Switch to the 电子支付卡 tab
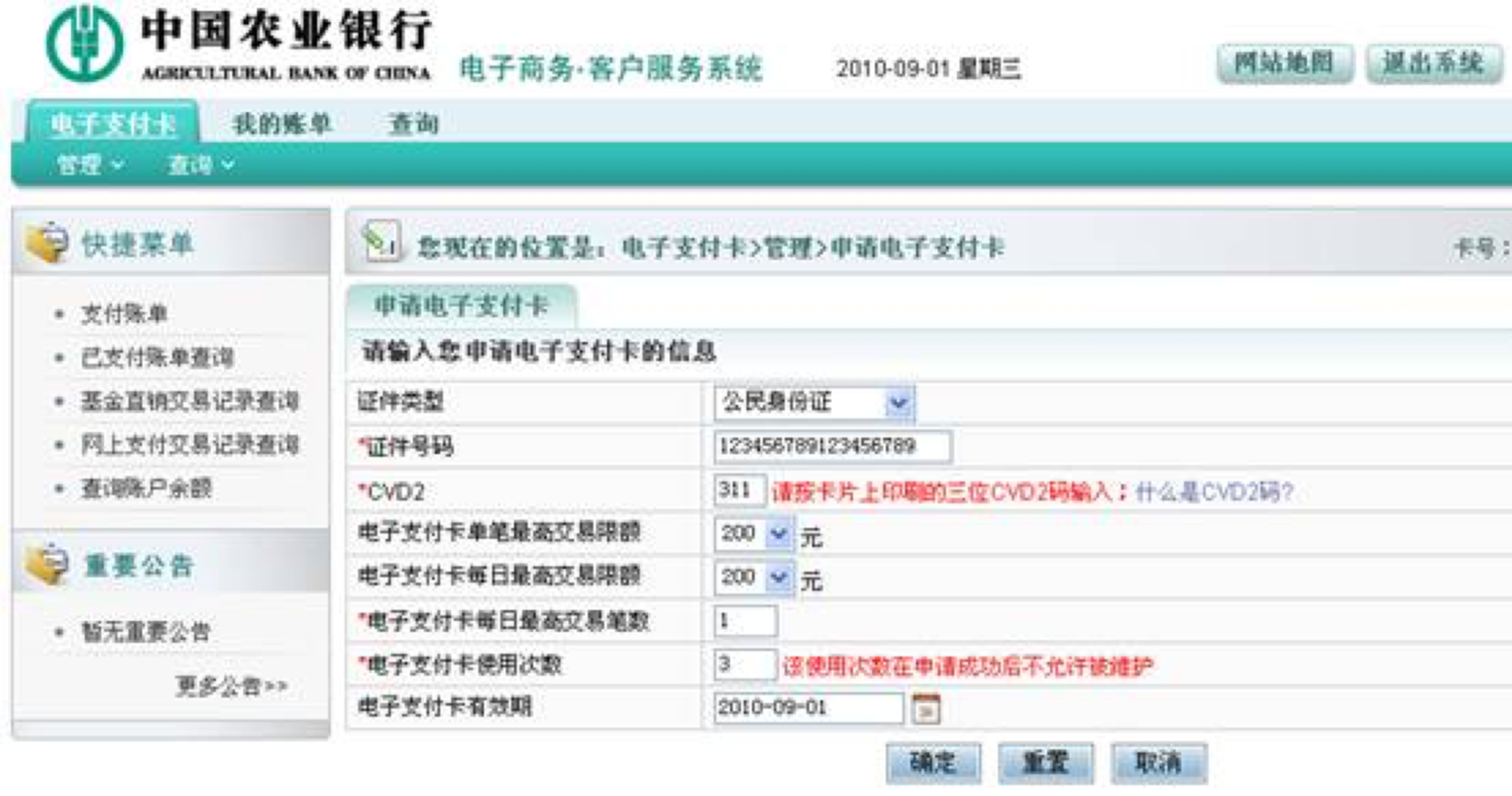The width and height of the screenshot is (1512, 796). point(113,123)
